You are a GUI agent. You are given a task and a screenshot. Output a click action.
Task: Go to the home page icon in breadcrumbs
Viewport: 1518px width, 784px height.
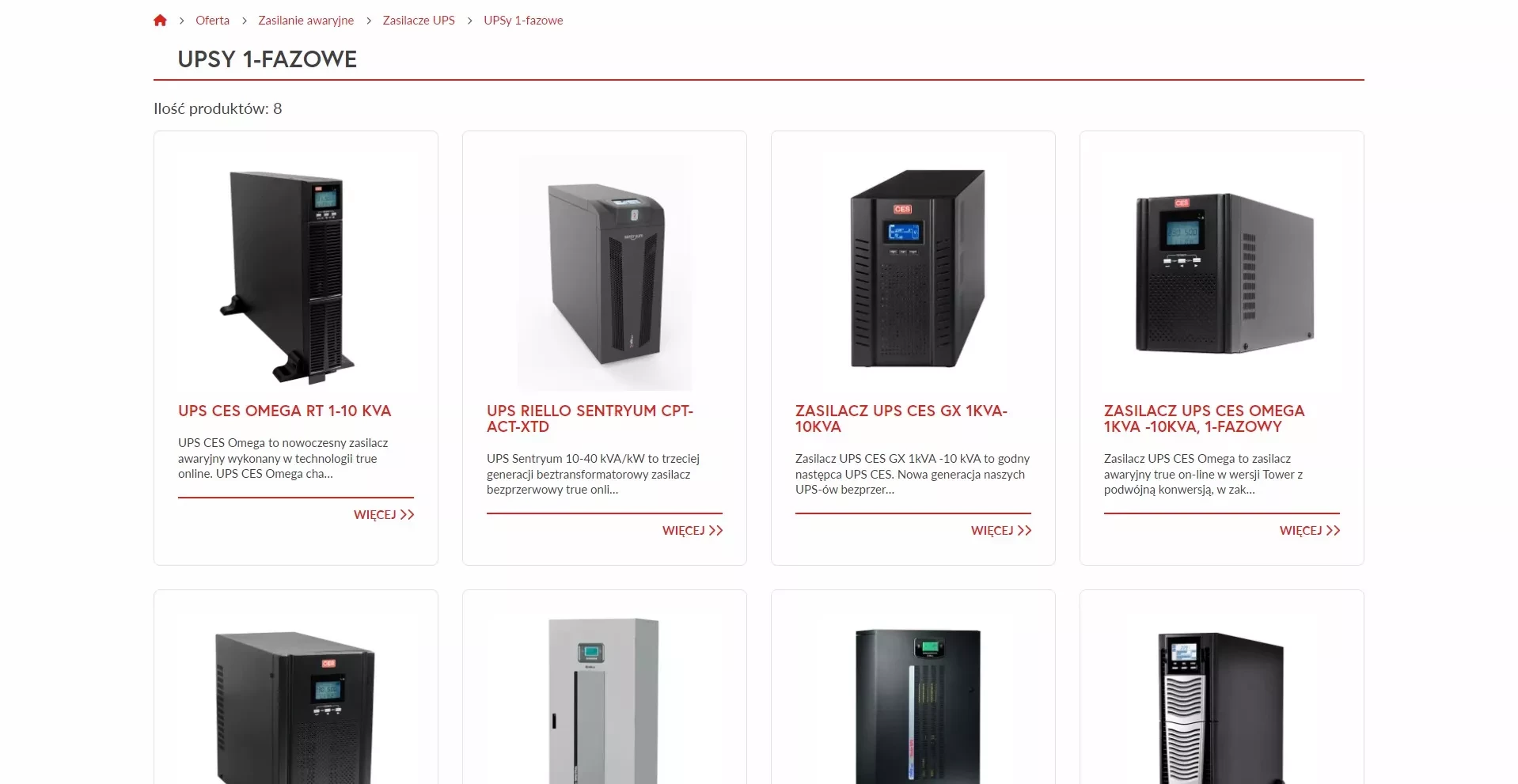pyautogui.click(x=160, y=21)
